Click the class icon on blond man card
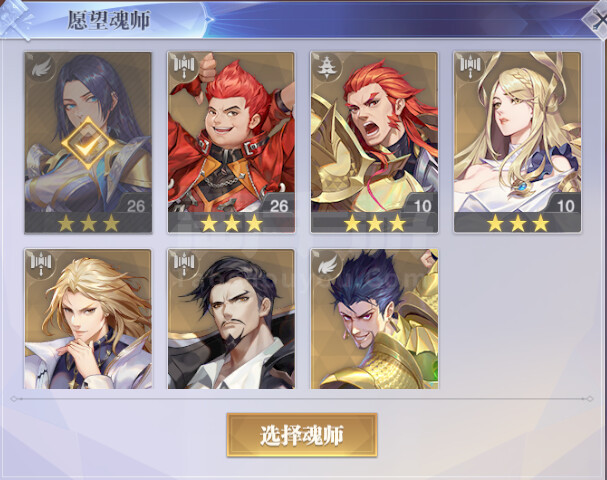The image size is (607, 480). 41,265
